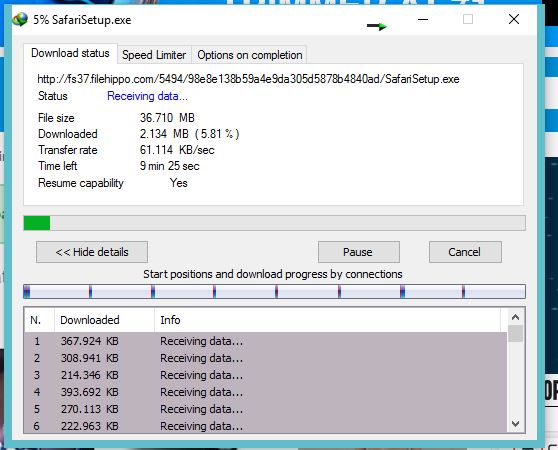Minimize the SafariSetup.exe download window
This screenshot has width=558, height=450.
click(x=422, y=19)
